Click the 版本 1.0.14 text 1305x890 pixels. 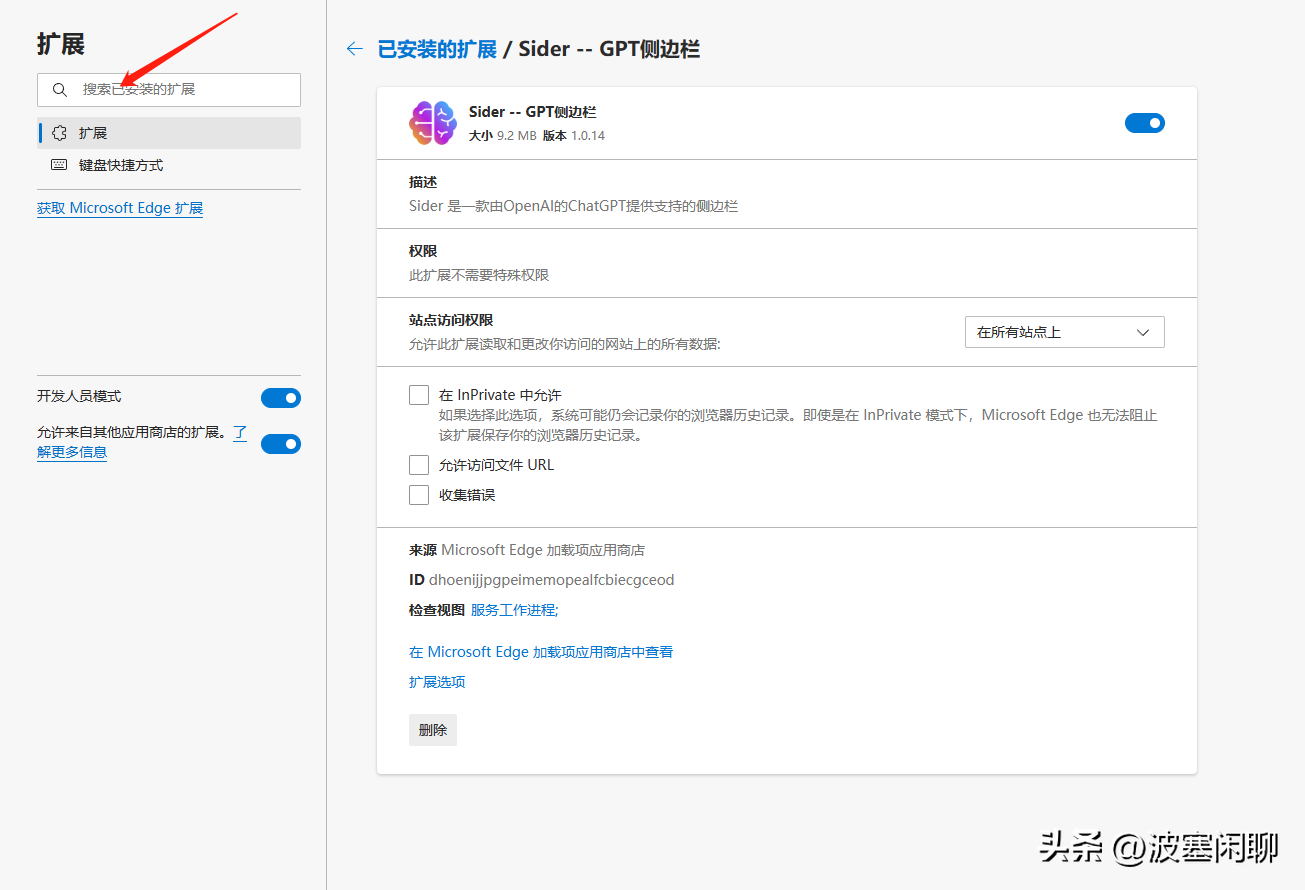(574, 135)
